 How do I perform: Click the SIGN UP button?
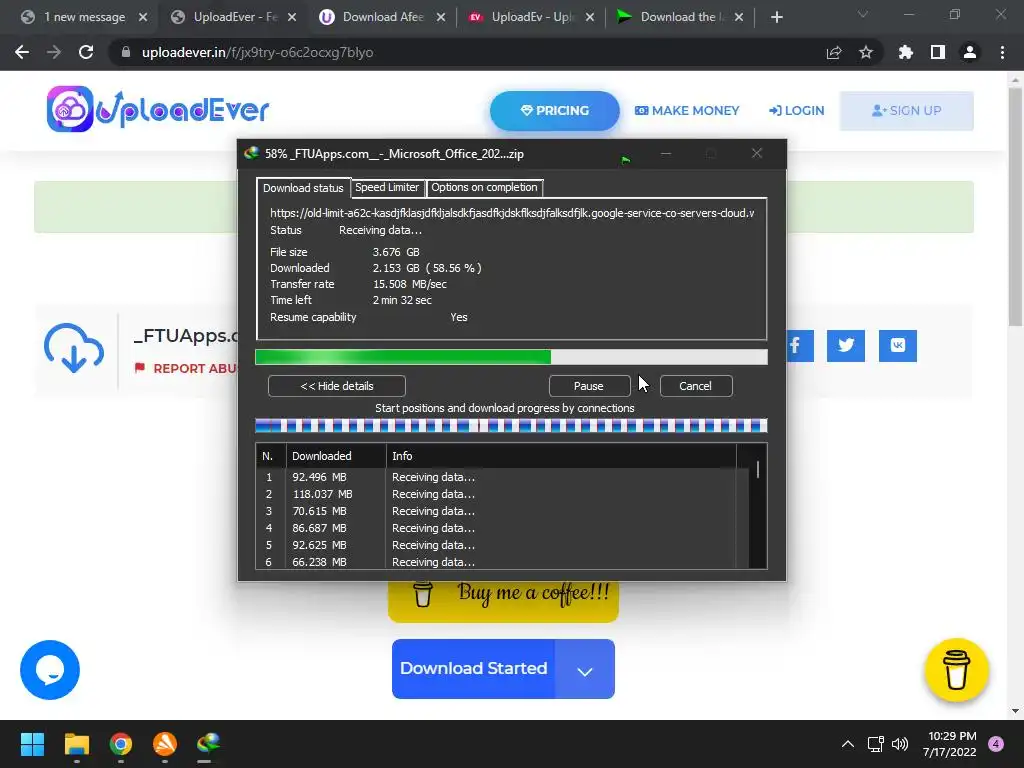click(x=906, y=110)
